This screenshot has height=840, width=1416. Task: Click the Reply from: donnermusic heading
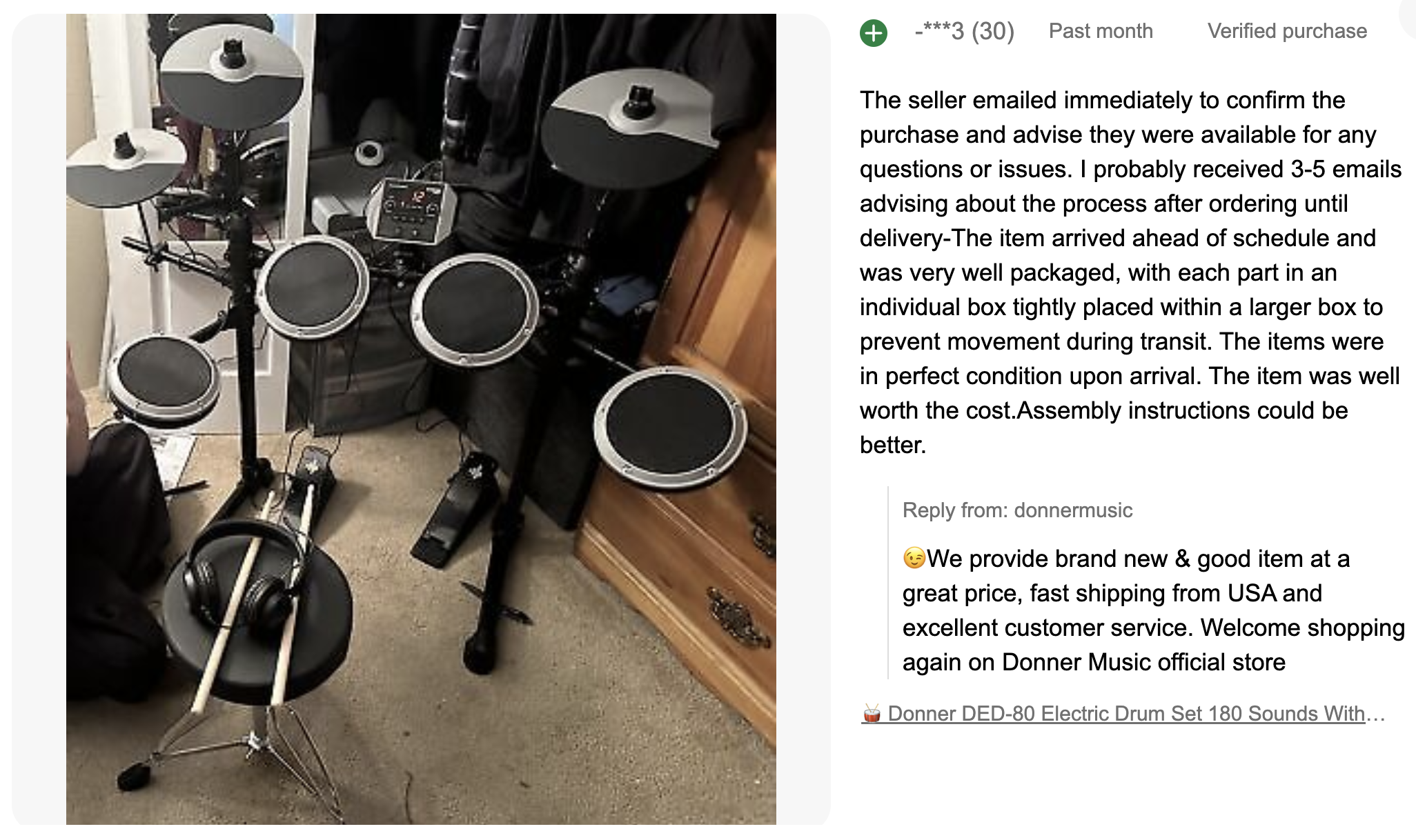[x=1017, y=510]
